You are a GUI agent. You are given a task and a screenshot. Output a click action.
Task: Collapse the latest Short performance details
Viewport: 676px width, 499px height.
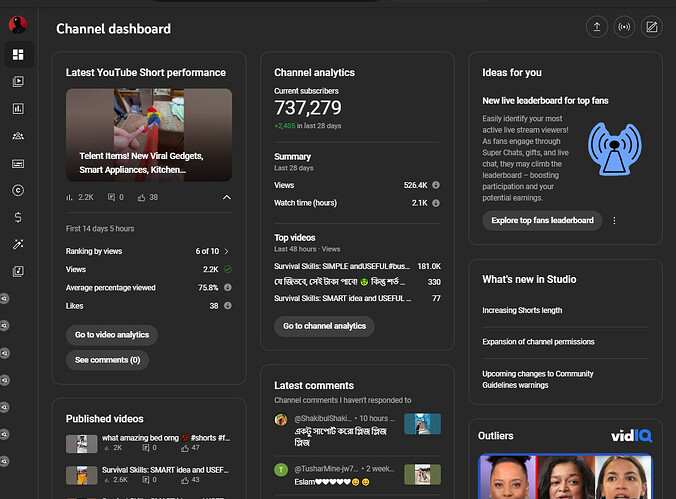pyautogui.click(x=226, y=198)
